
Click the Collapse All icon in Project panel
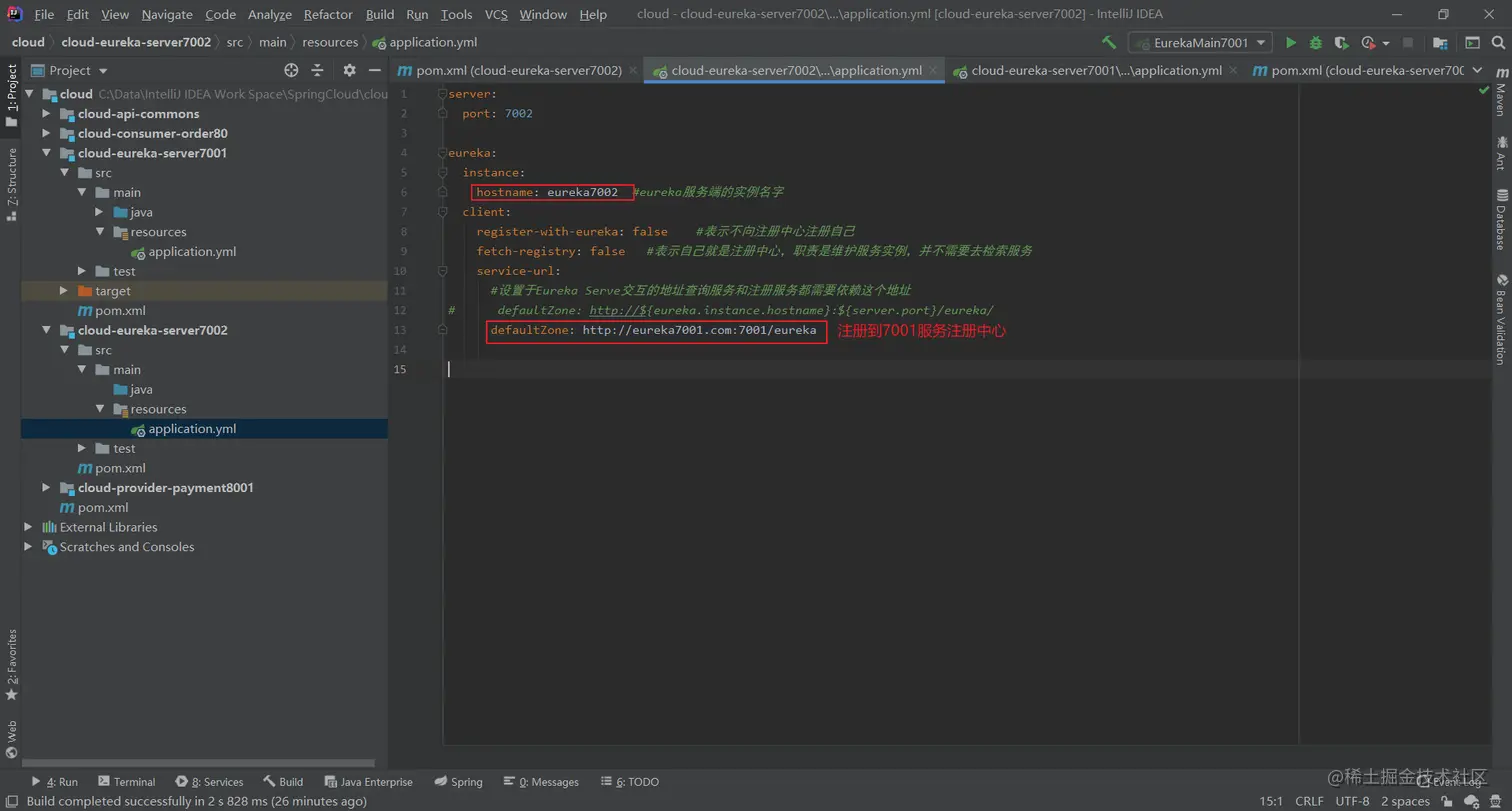click(x=317, y=70)
